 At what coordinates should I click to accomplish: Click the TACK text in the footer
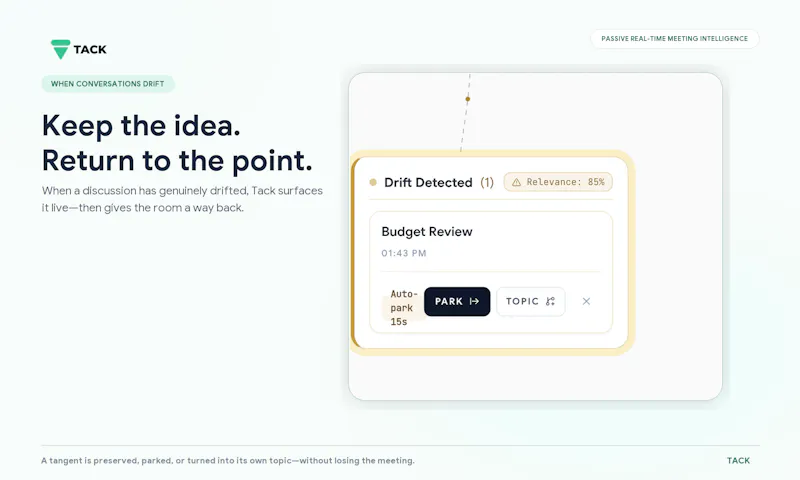tap(738, 461)
